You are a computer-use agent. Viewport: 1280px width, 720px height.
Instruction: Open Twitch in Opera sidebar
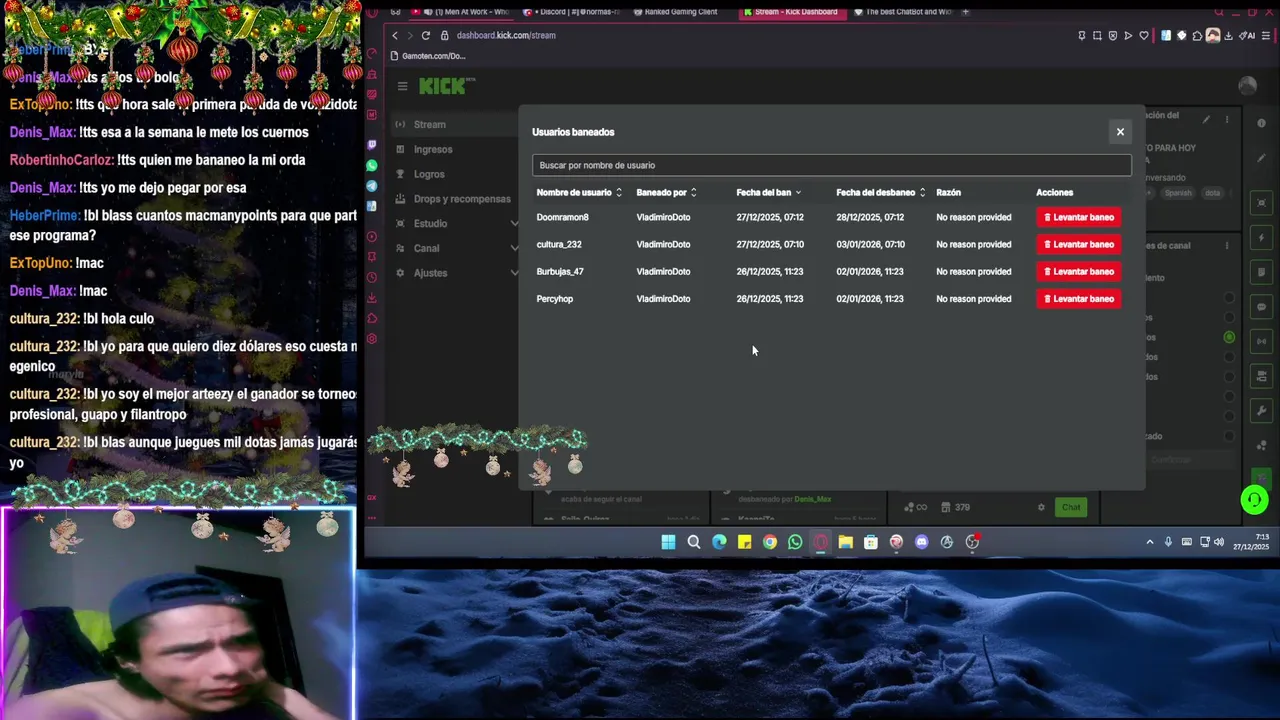click(x=372, y=145)
